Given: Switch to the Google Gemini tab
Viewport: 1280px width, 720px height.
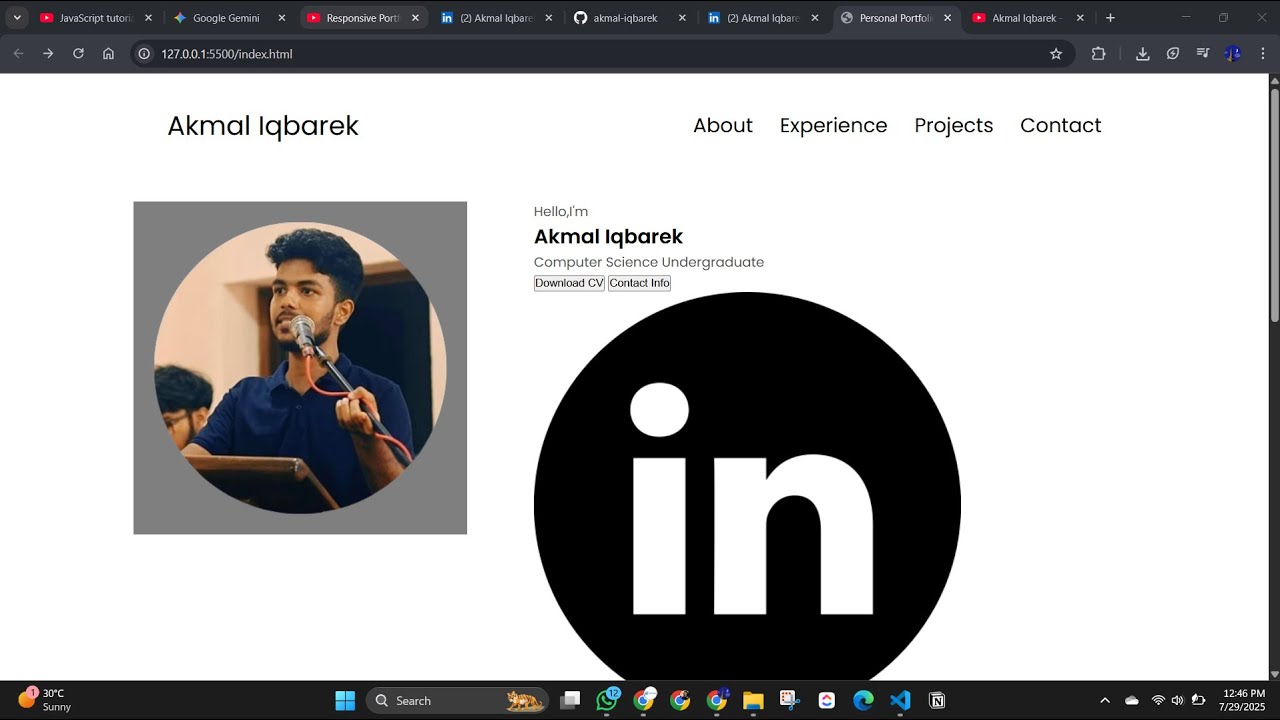Looking at the screenshot, I should [x=230, y=18].
